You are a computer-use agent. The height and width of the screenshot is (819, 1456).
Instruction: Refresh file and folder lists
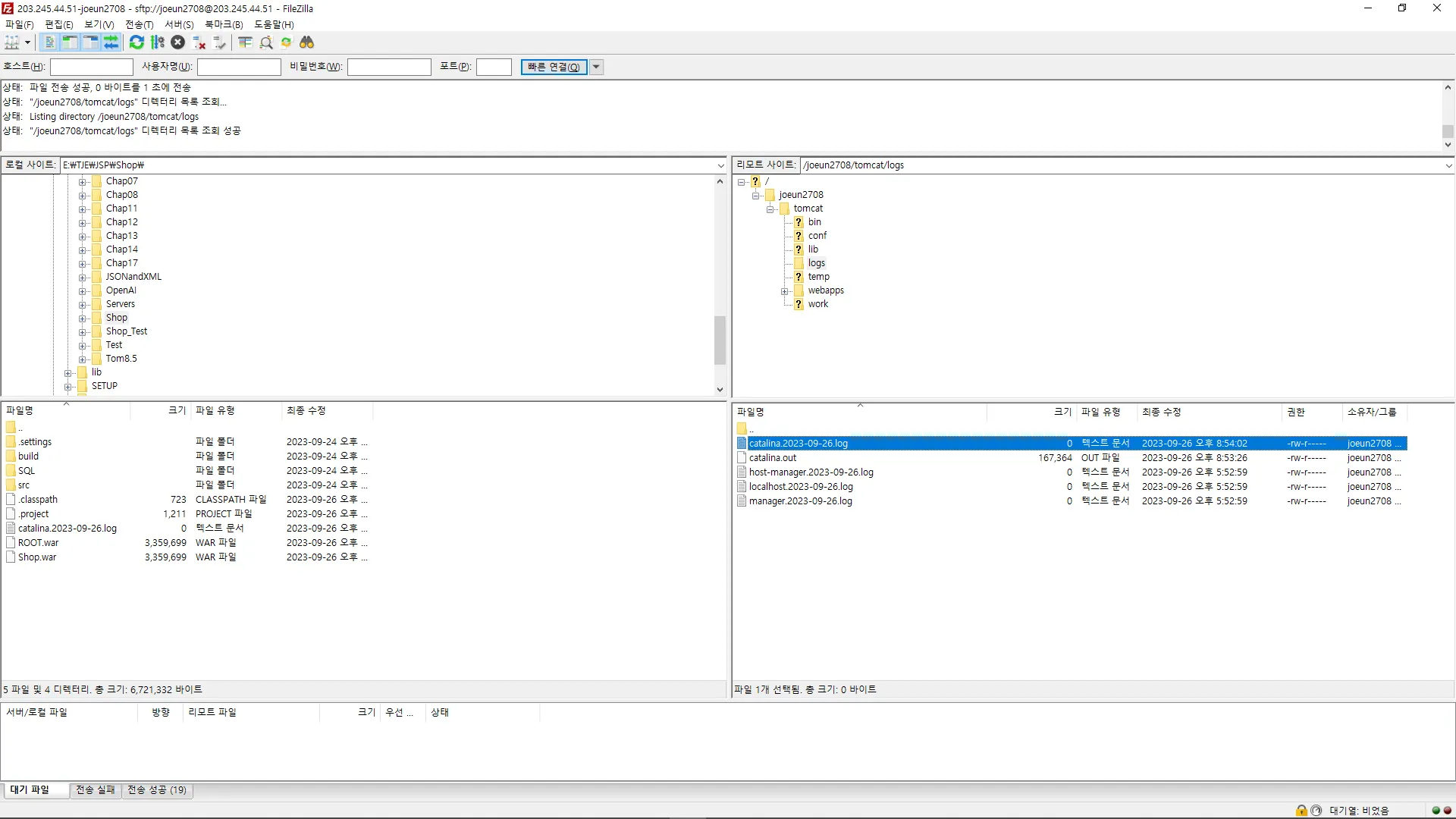pyautogui.click(x=136, y=42)
